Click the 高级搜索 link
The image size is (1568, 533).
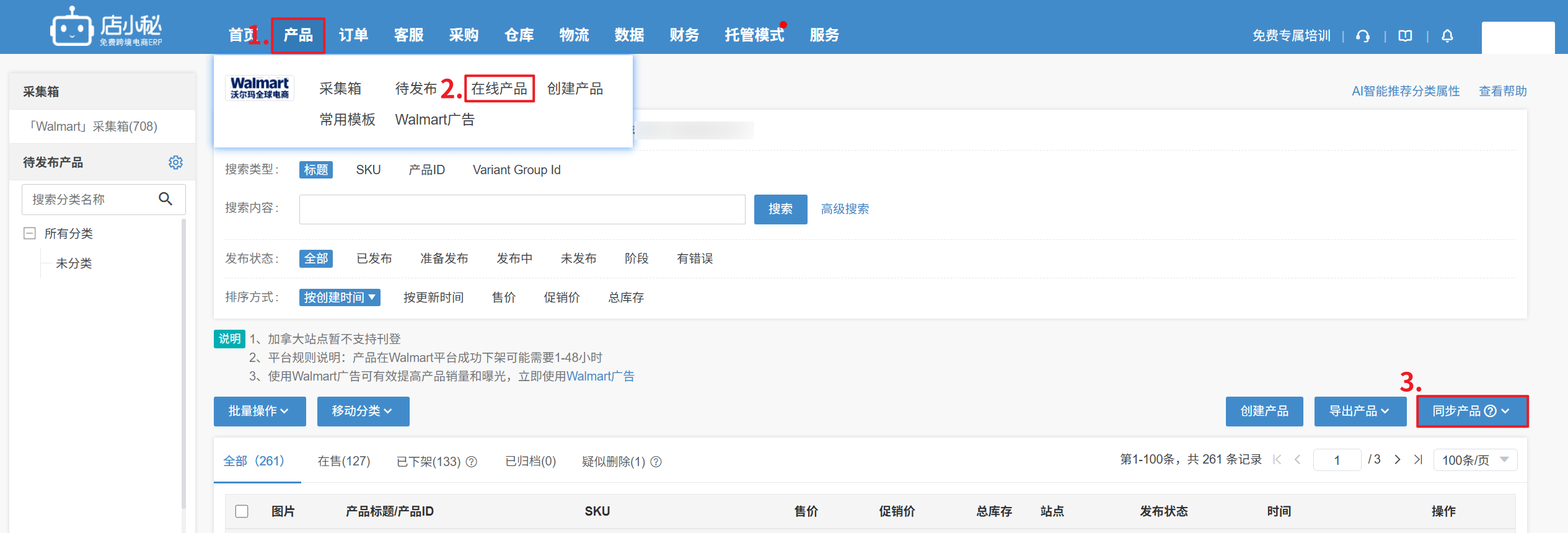[845, 209]
